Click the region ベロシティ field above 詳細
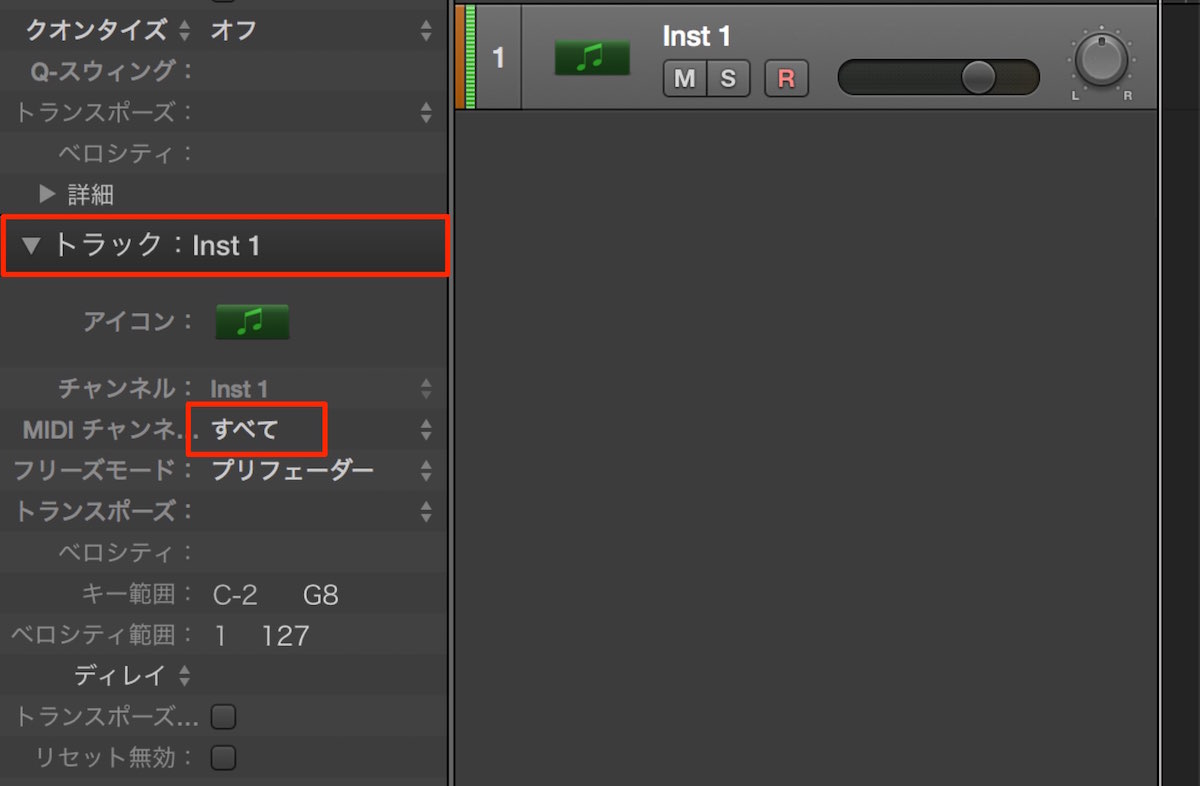The height and width of the screenshot is (786, 1200). 127,153
